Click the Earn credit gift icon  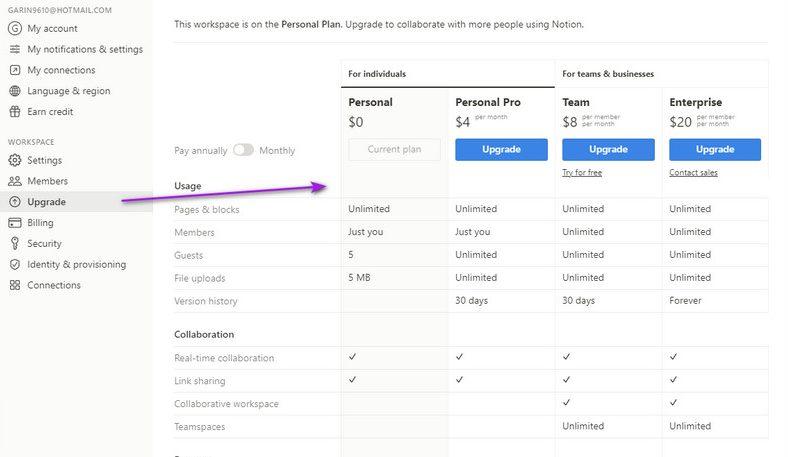pos(15,112)
